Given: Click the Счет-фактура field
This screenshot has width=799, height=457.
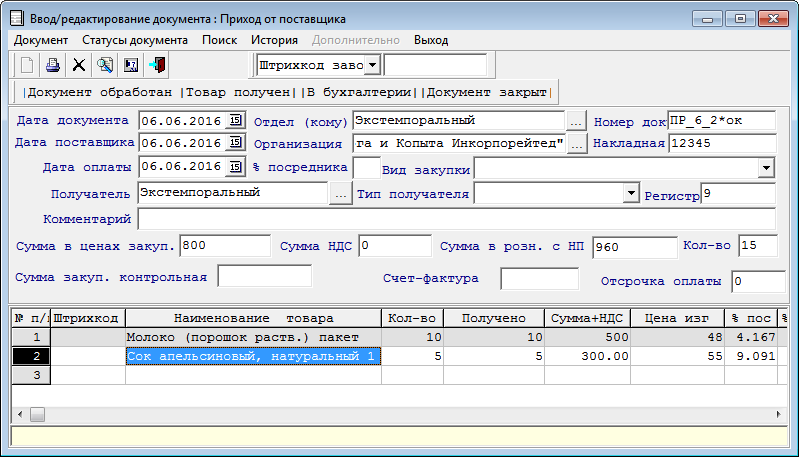Looking at the screenshot, I should (x=540, y=279).
